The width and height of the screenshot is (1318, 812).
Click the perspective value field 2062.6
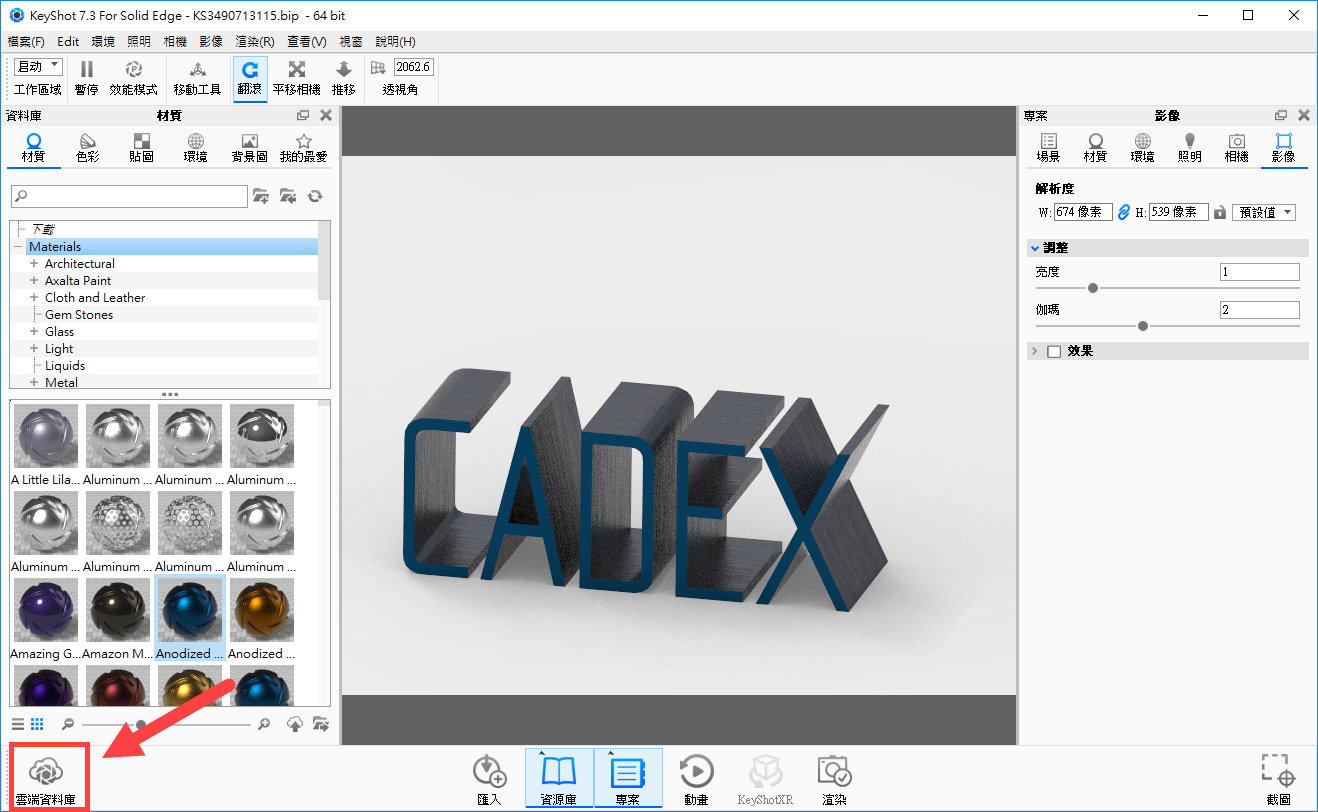[413, 67]
